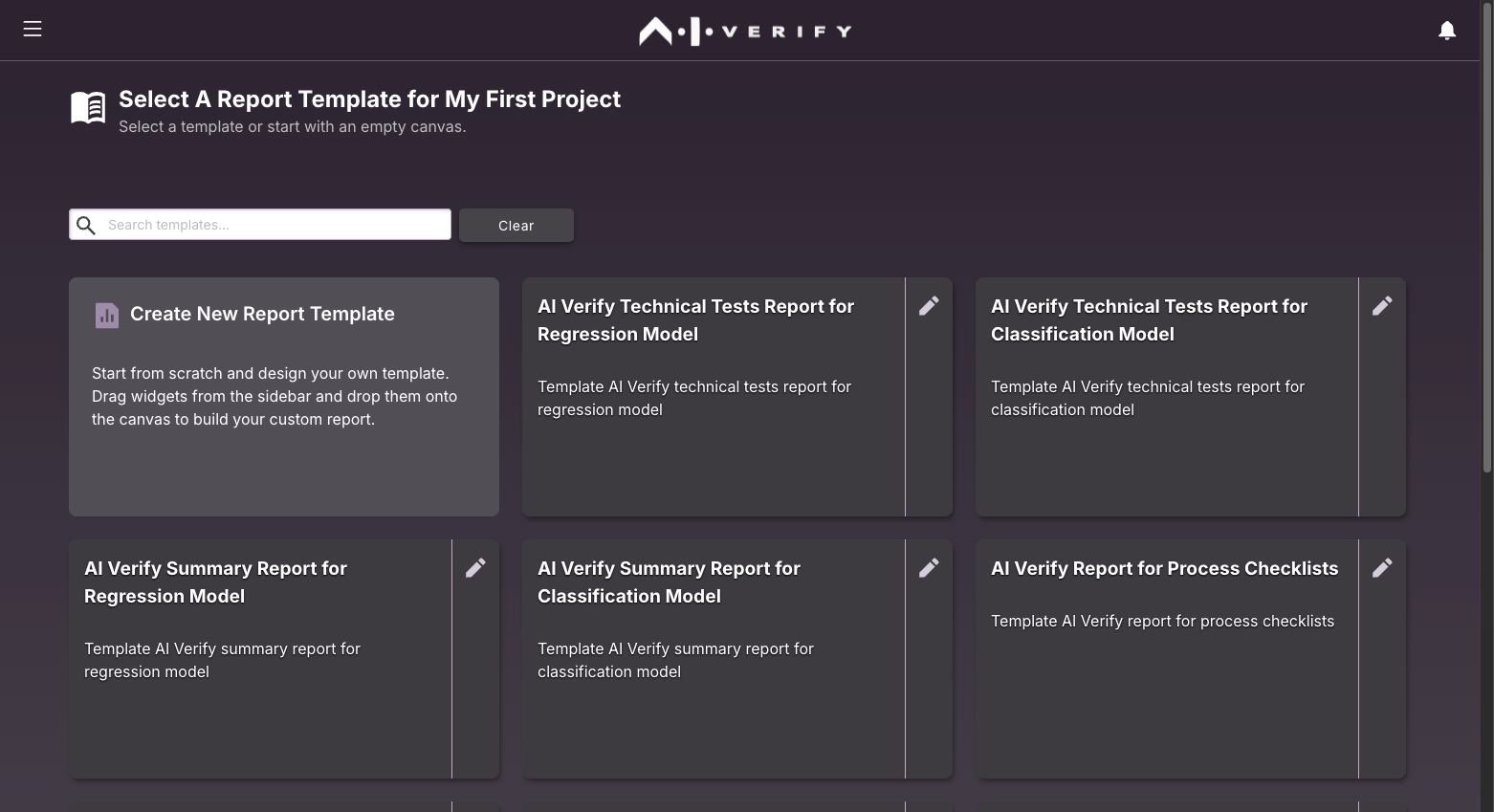
Task: Edit the Summary Report Classification Model template
Action: [x=929, y=568]
